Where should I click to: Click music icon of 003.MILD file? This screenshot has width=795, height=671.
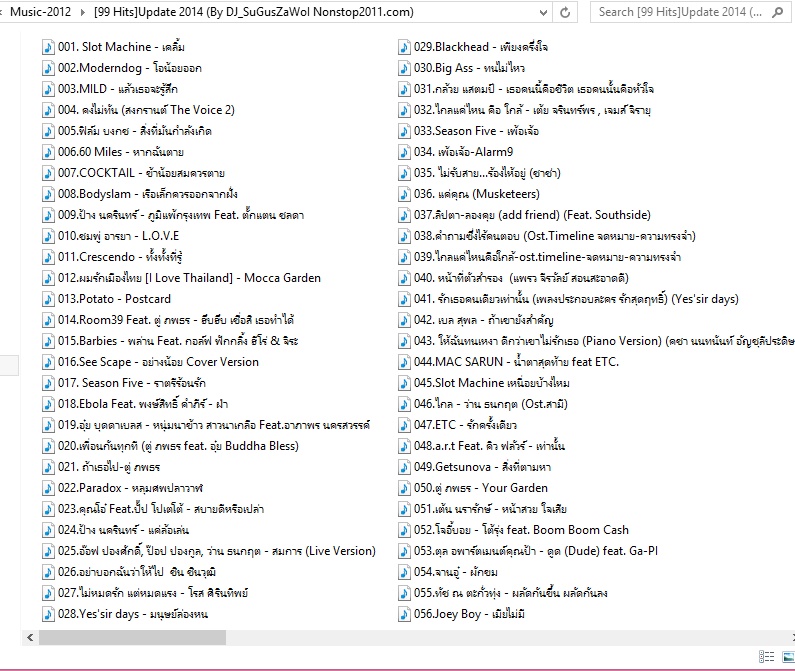48,89
